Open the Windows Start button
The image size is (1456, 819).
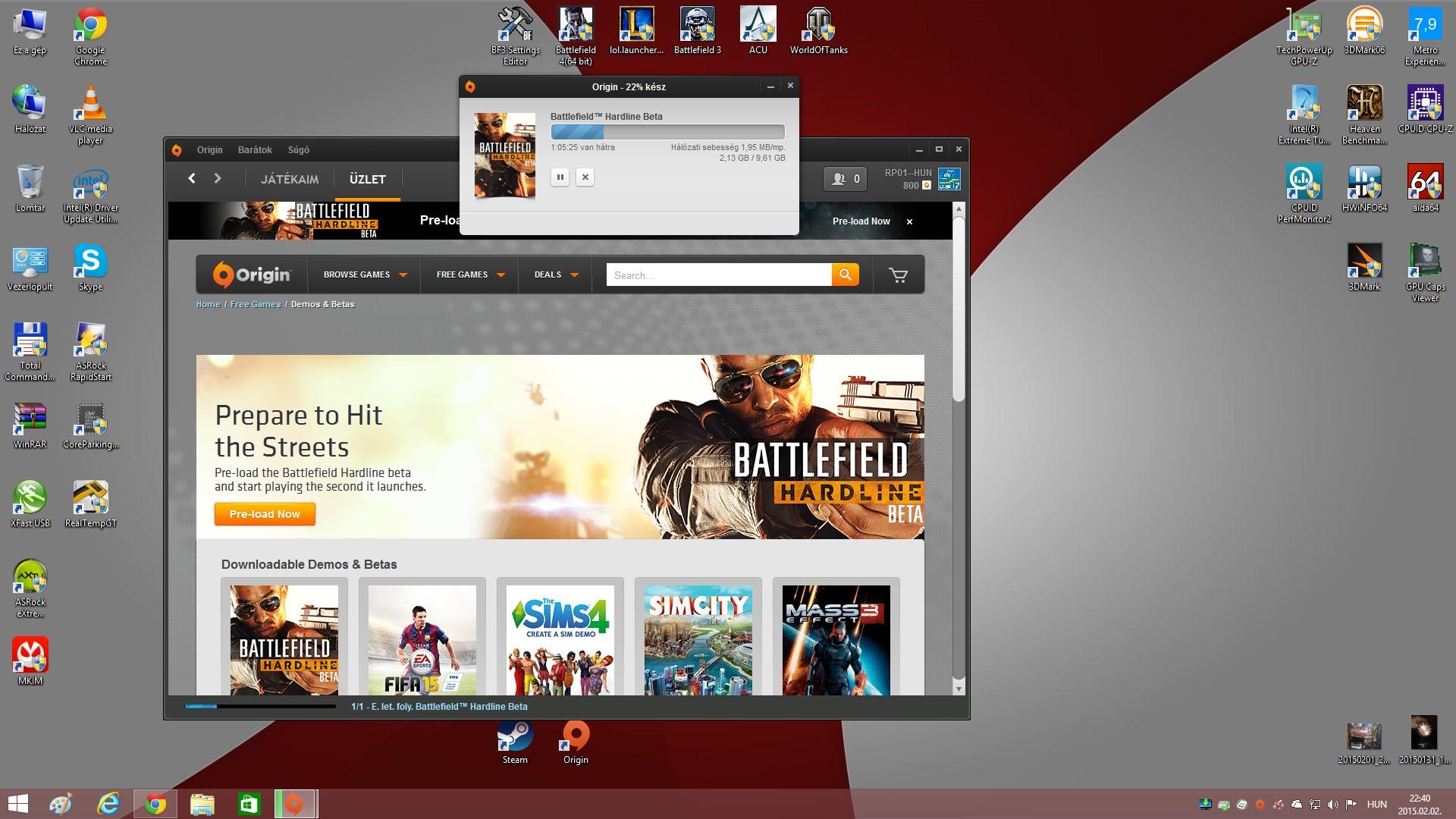(x=17, y=804)
